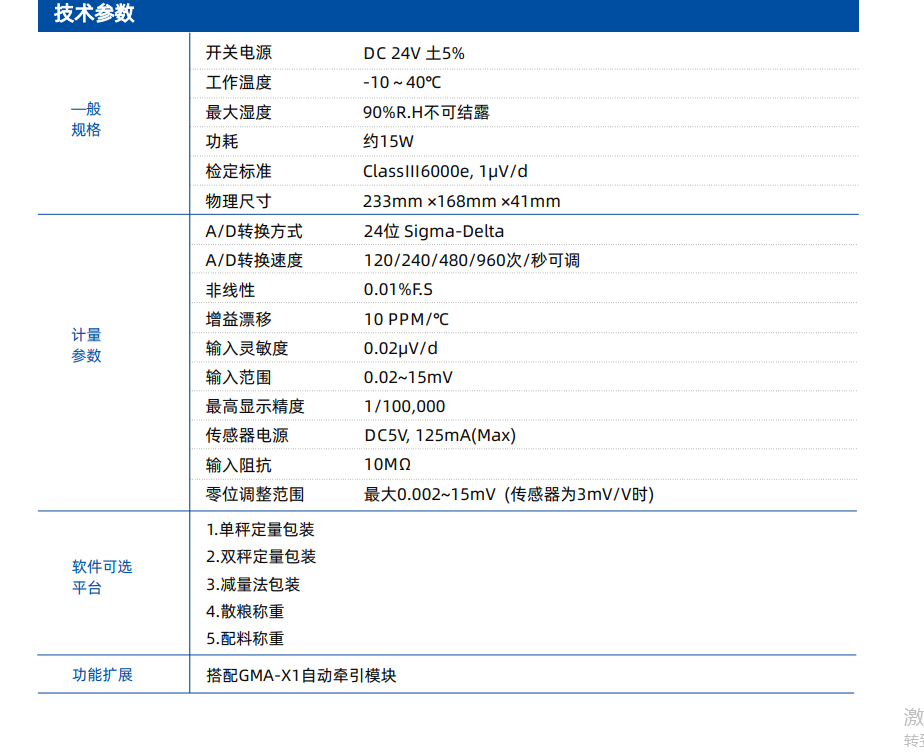This screenshot has height=753, width=924.
Task: Click the A/D转换速度 parameter
Action: 247,260
